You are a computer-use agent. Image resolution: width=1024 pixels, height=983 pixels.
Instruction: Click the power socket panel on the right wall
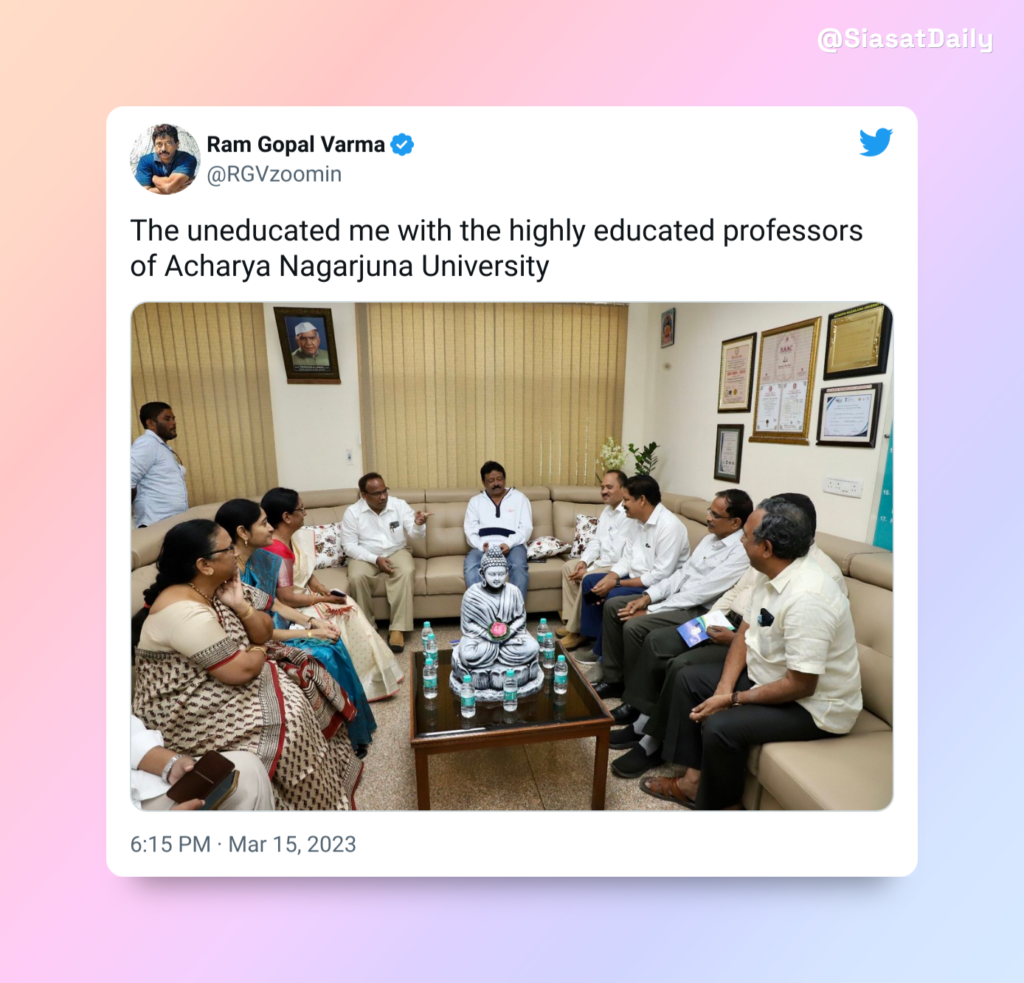click(x=843, y=487)
